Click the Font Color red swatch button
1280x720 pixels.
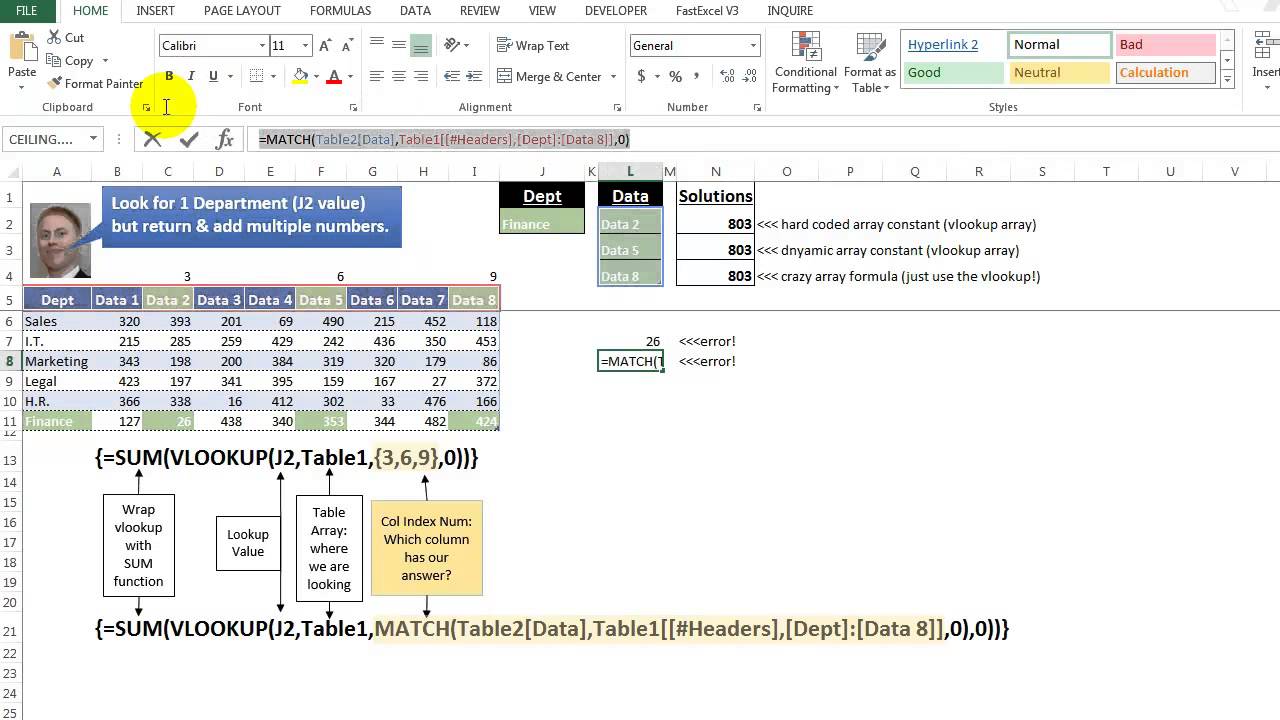click(x=334, y=76)
